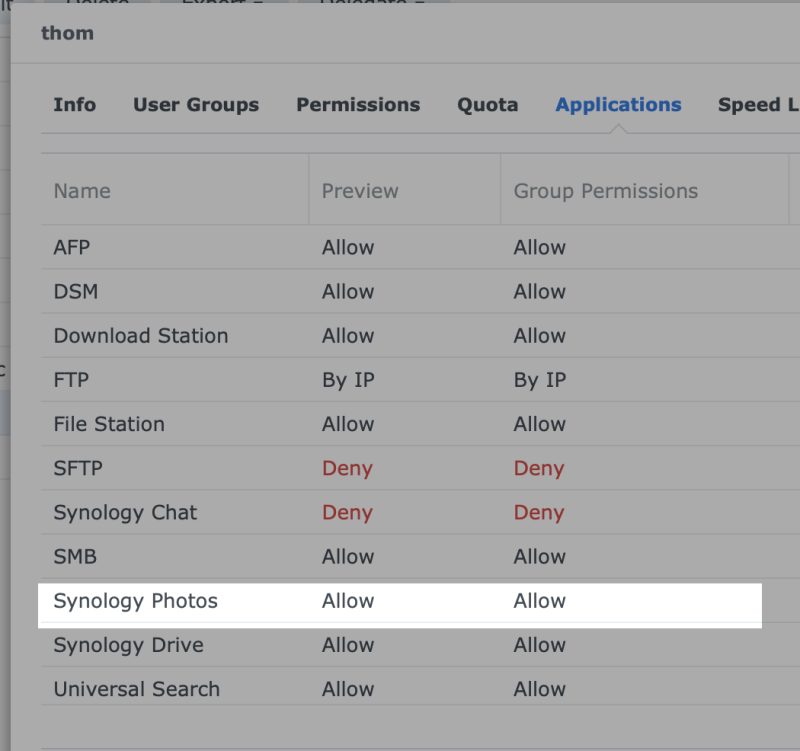Open the Speed Limit tab
This screenshot has width=800, height=751.
point(759,105)
